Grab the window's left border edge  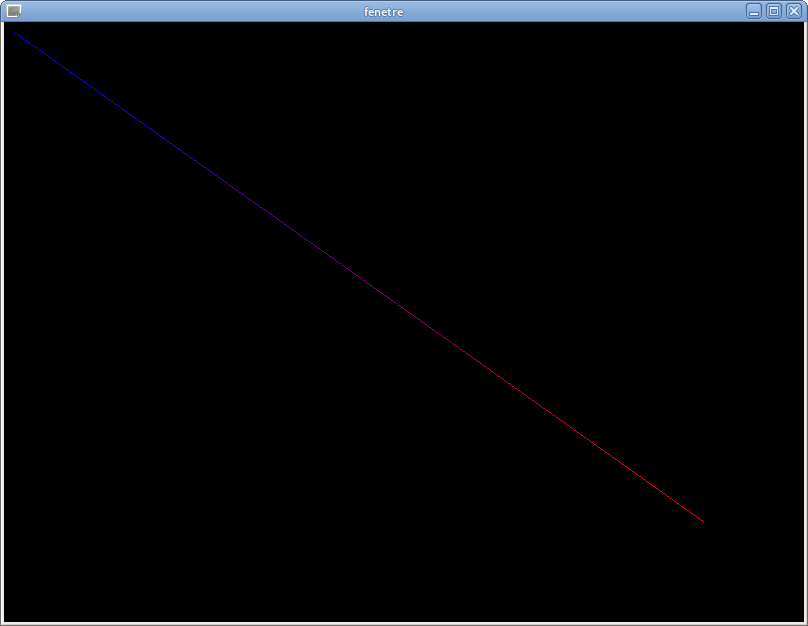(2, 320)
